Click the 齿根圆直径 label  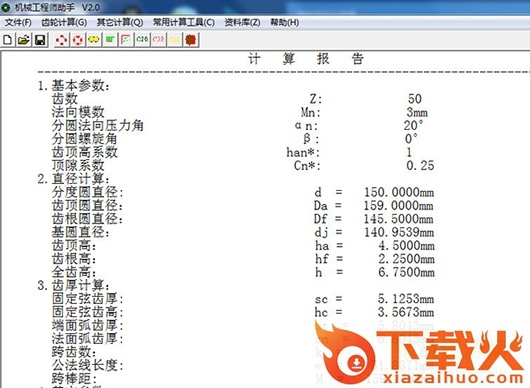coord(88,219)
